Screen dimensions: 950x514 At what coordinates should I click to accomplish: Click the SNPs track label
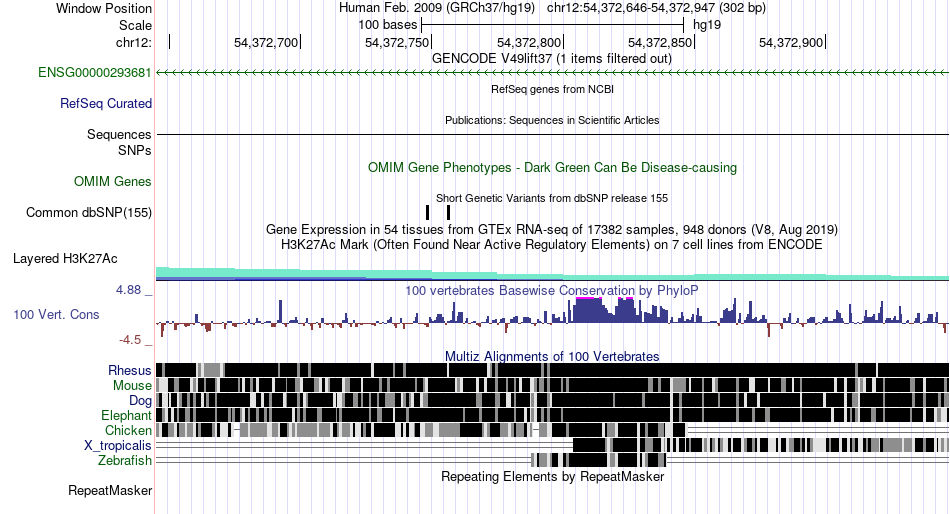coord(135,150)
